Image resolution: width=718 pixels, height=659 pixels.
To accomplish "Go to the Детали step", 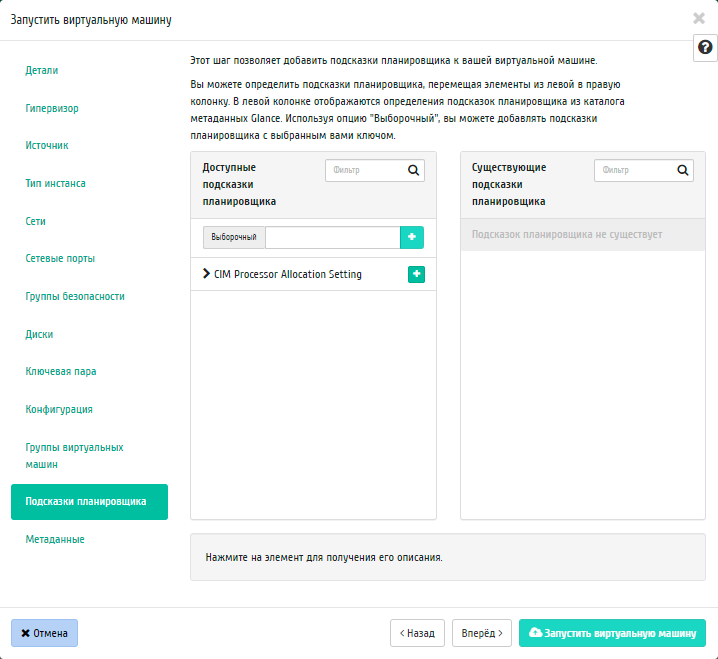I will pos(42,71).
